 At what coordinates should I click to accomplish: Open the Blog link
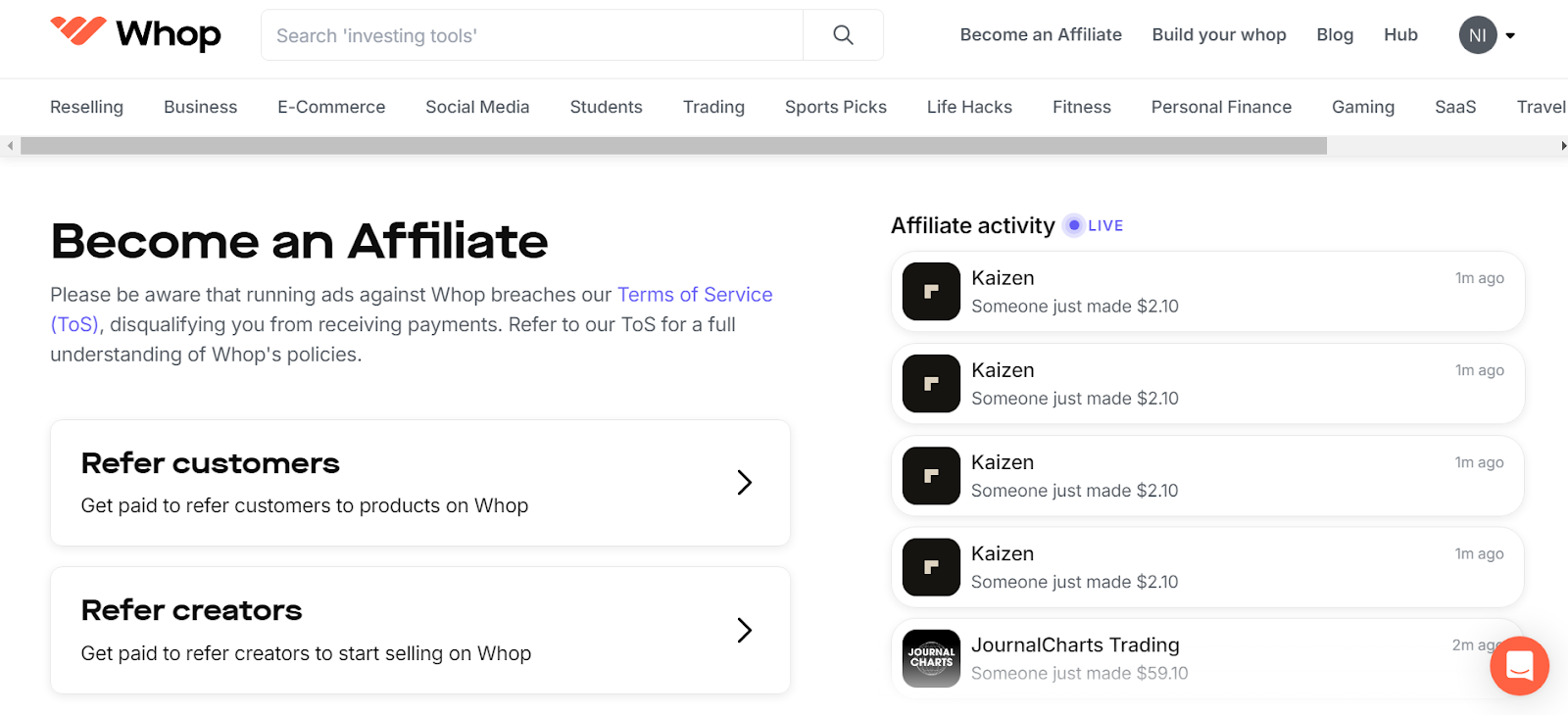(1335, 34)
